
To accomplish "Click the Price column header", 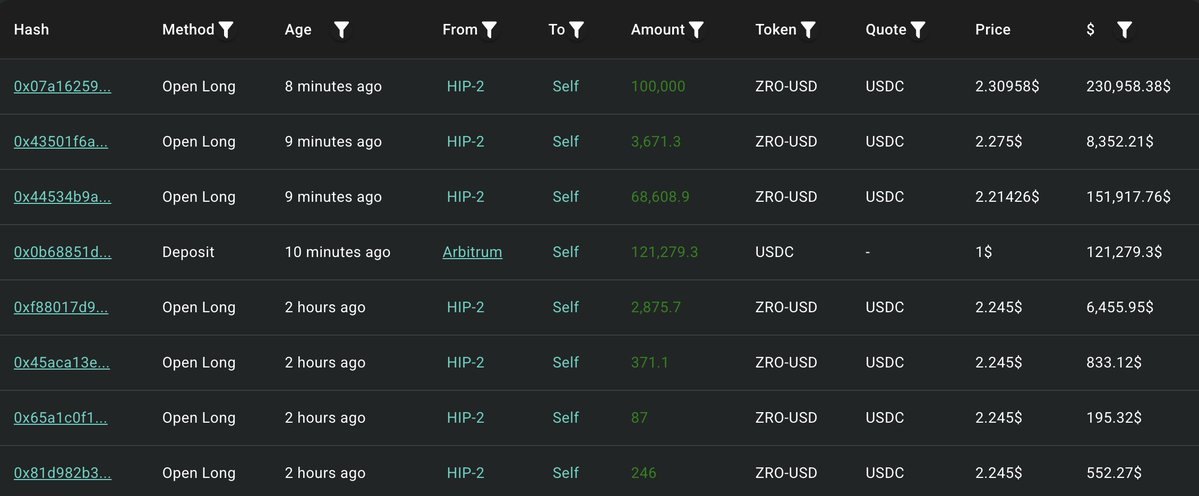I will coord(992,30).
